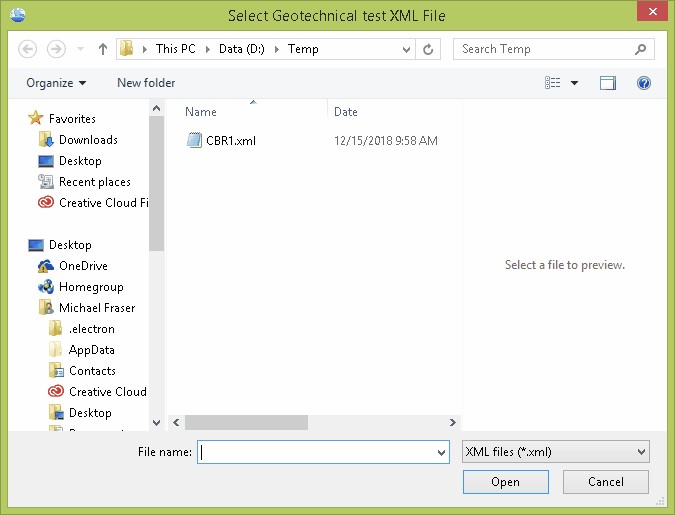Sort files by the Date column header
Screen dimensions: 675x515
coord(346,112)
